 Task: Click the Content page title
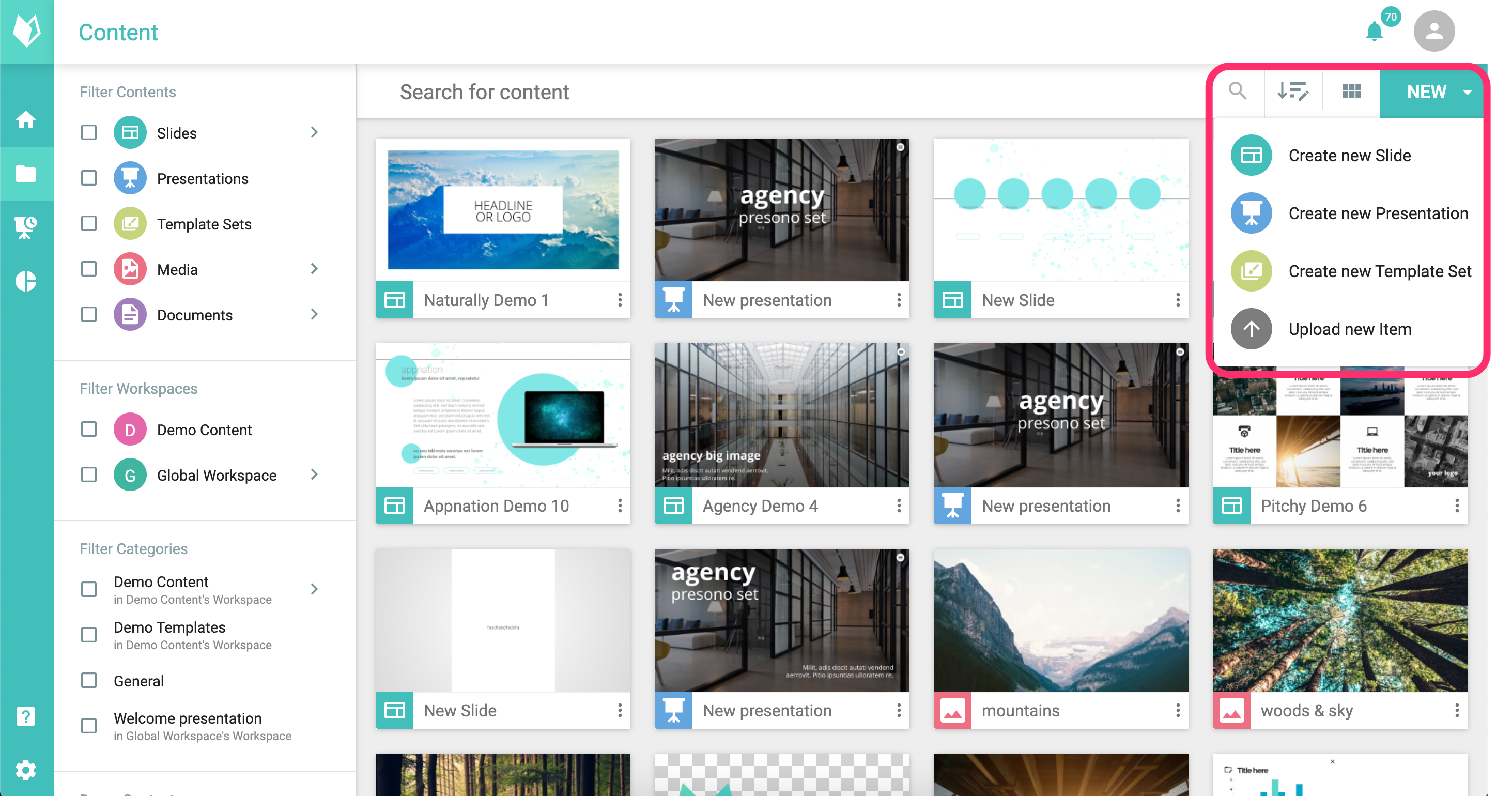[118, 32]
